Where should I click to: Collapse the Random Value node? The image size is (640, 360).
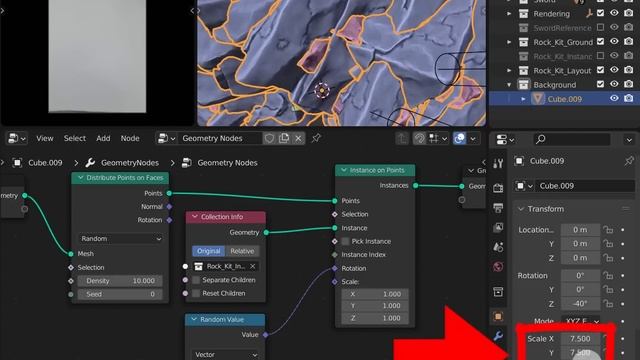(194, 319)
